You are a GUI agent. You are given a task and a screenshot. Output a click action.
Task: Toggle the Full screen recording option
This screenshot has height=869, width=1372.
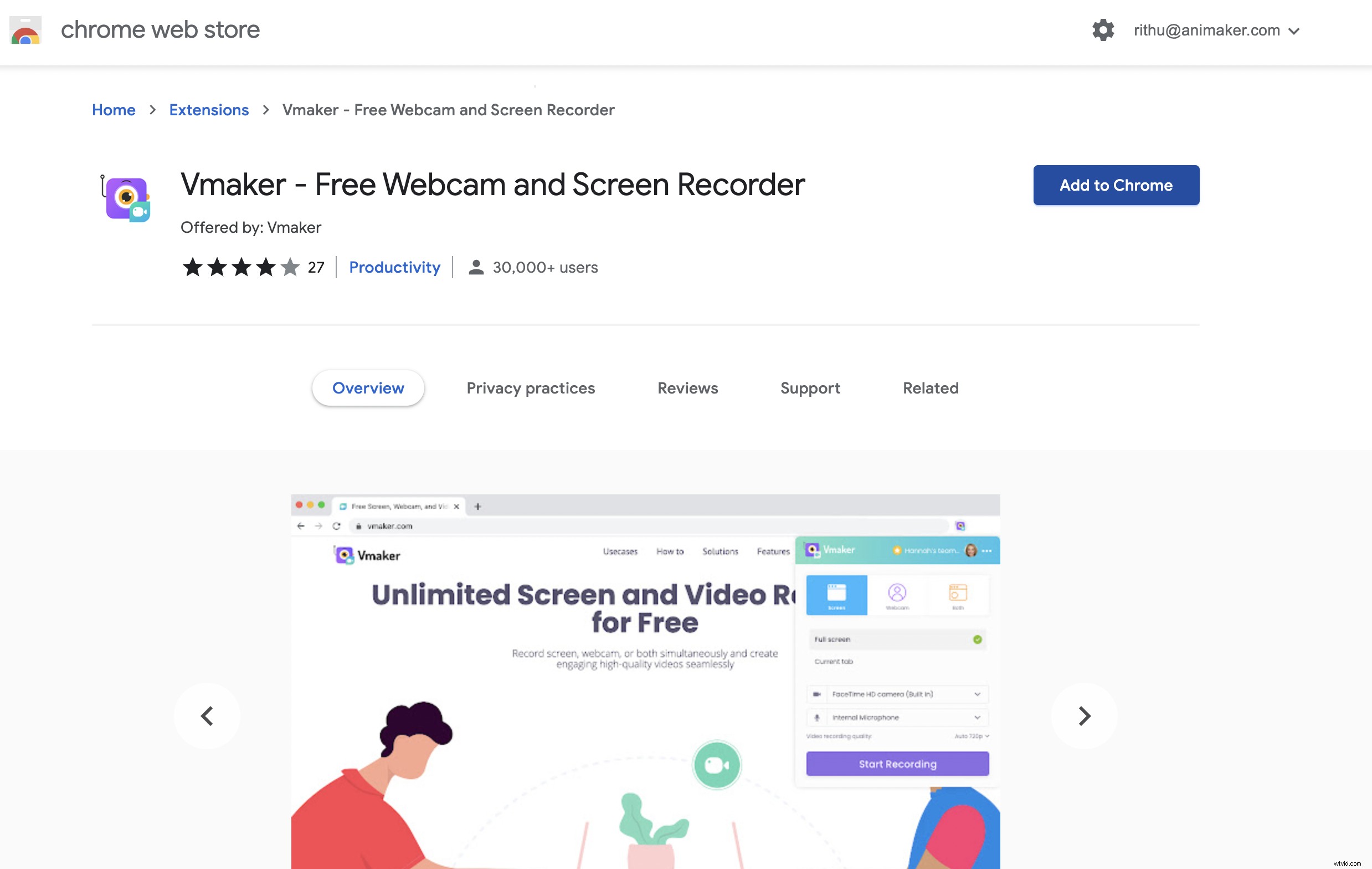point(978,639)
